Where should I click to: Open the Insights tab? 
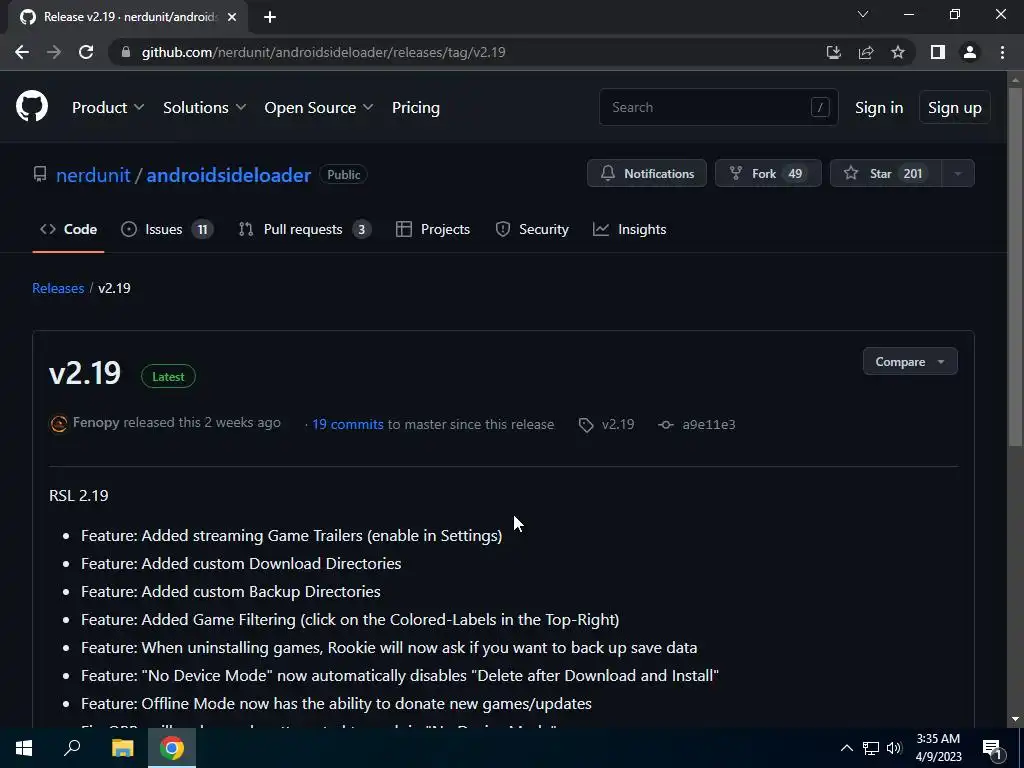tap(630, 229)
